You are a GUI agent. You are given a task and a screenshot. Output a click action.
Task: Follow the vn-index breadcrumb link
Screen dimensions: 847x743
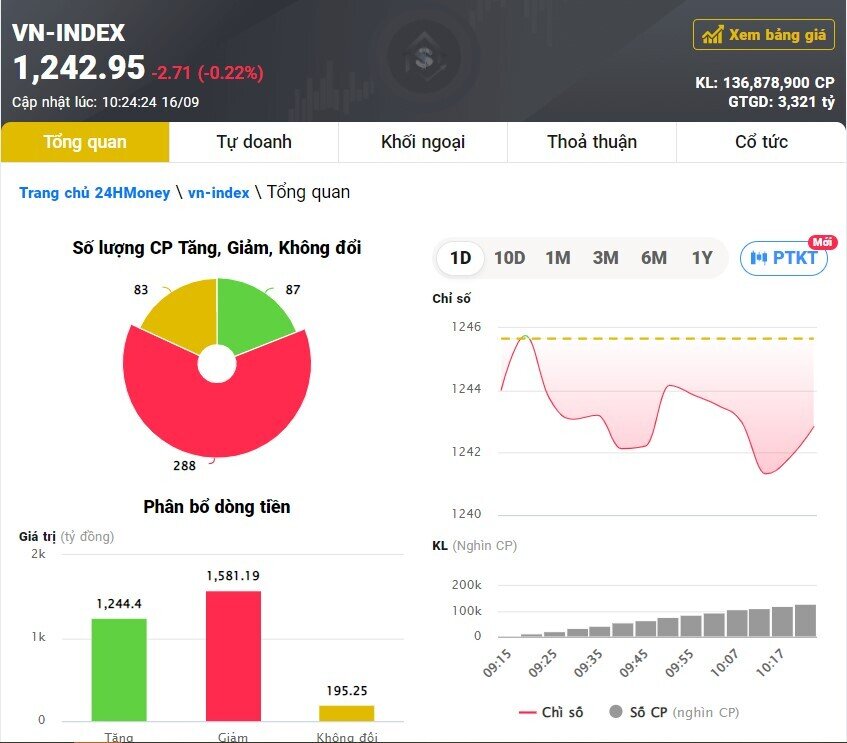click(x=218, y=193)
